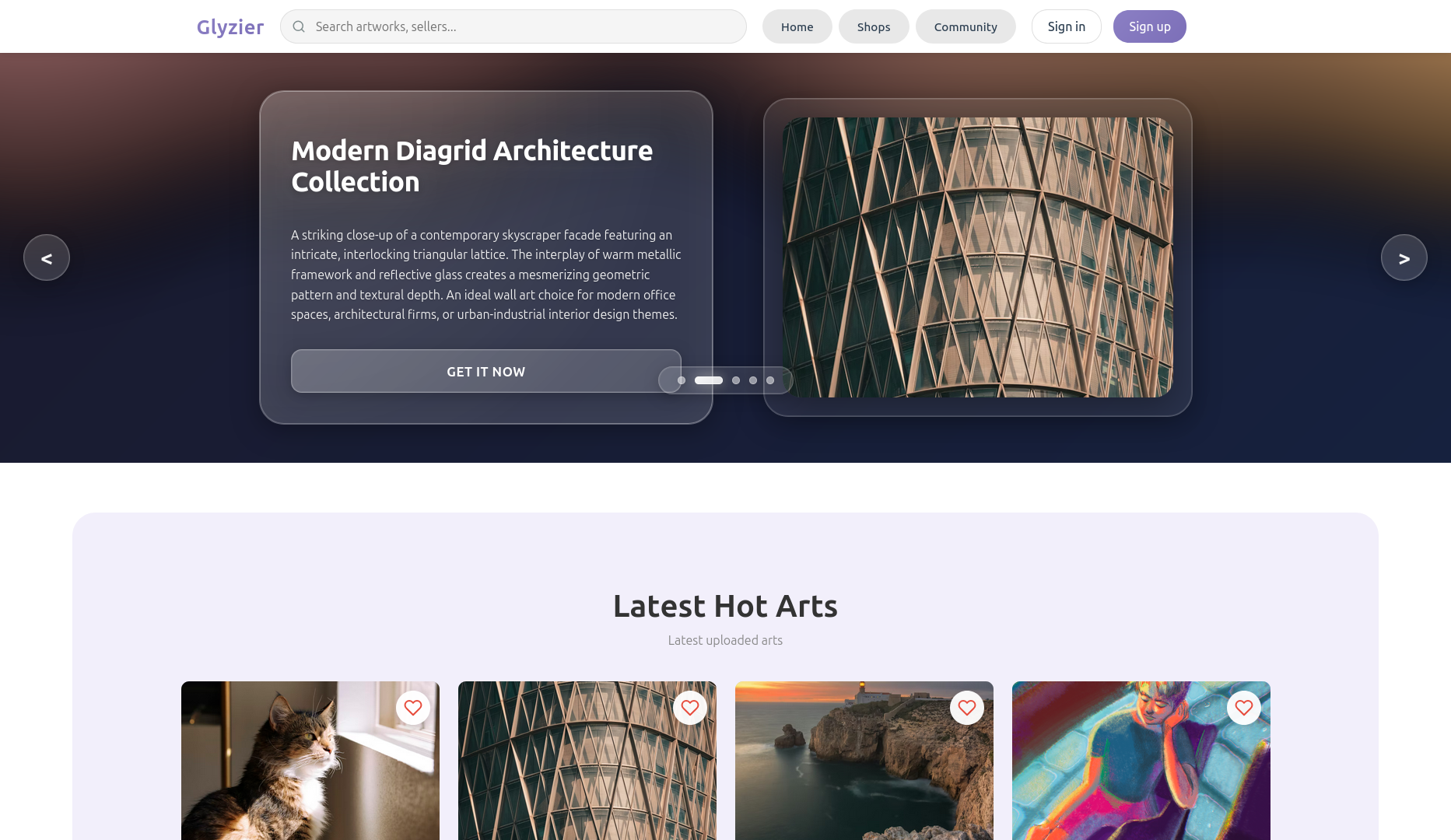The image size is (1451, 840).
Task: Click the Glyzier logo
Action: [x=230, y=27]
